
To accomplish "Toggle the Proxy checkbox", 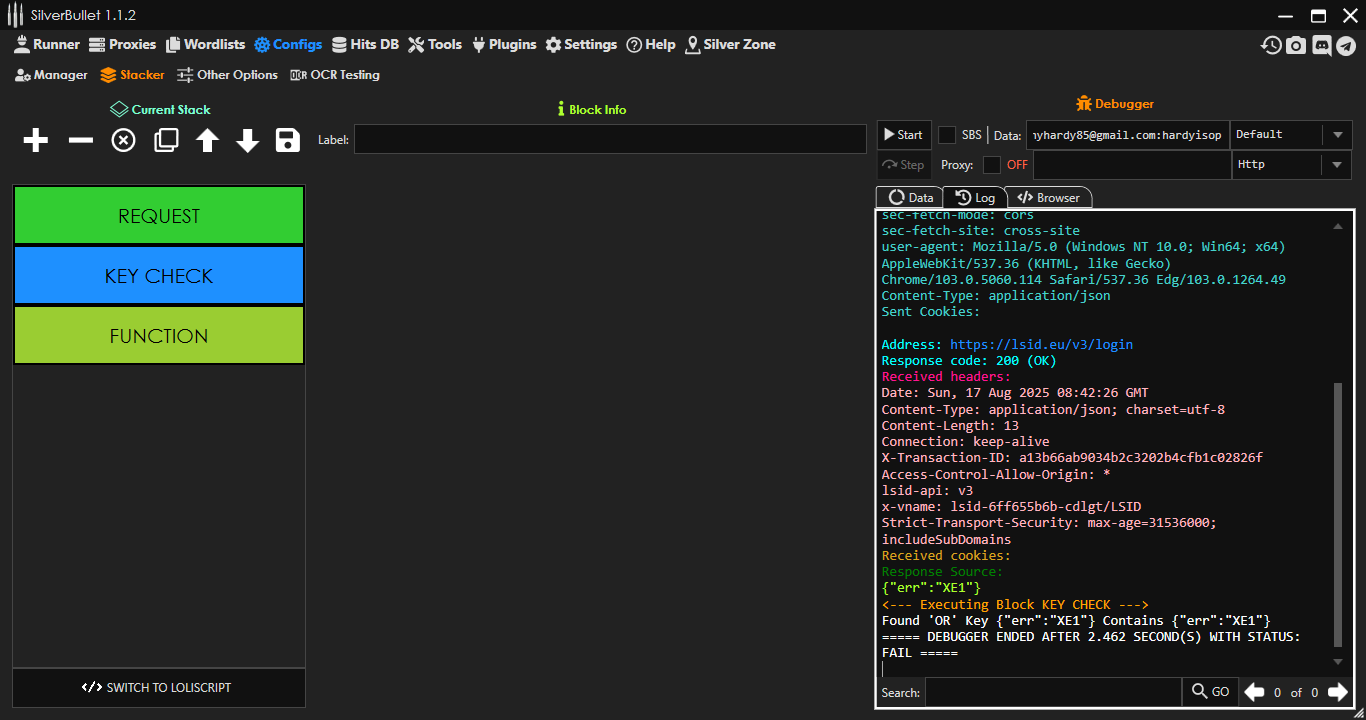I will (991, 165).
